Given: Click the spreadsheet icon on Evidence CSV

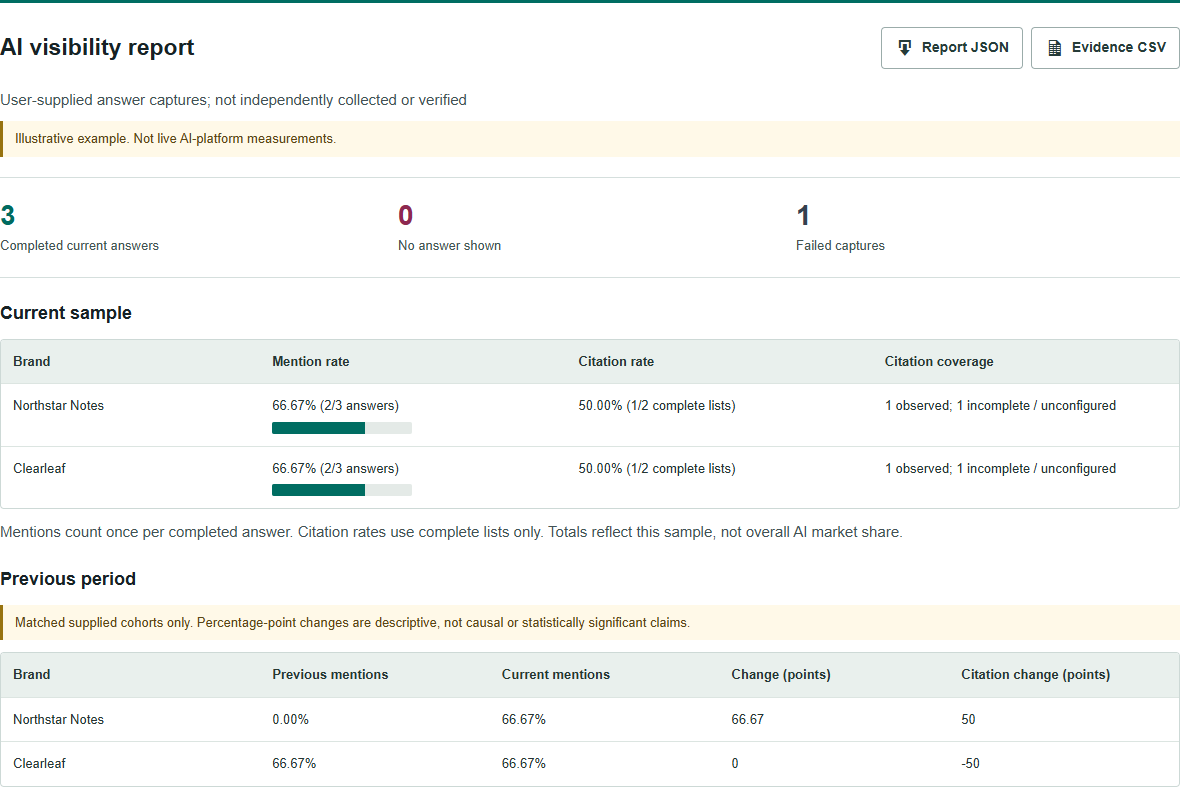Looking at the screenshot, I should 1055,47.
